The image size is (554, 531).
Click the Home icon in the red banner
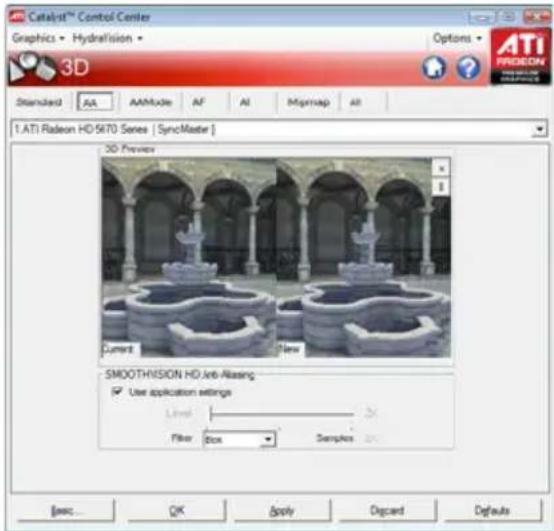pyautogui.click(x=434, y=67)
